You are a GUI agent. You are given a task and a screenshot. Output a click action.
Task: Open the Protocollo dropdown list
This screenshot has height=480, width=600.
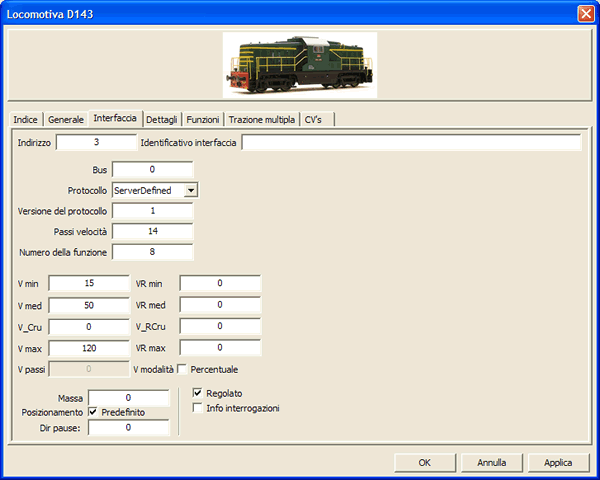tap(191, 190)
